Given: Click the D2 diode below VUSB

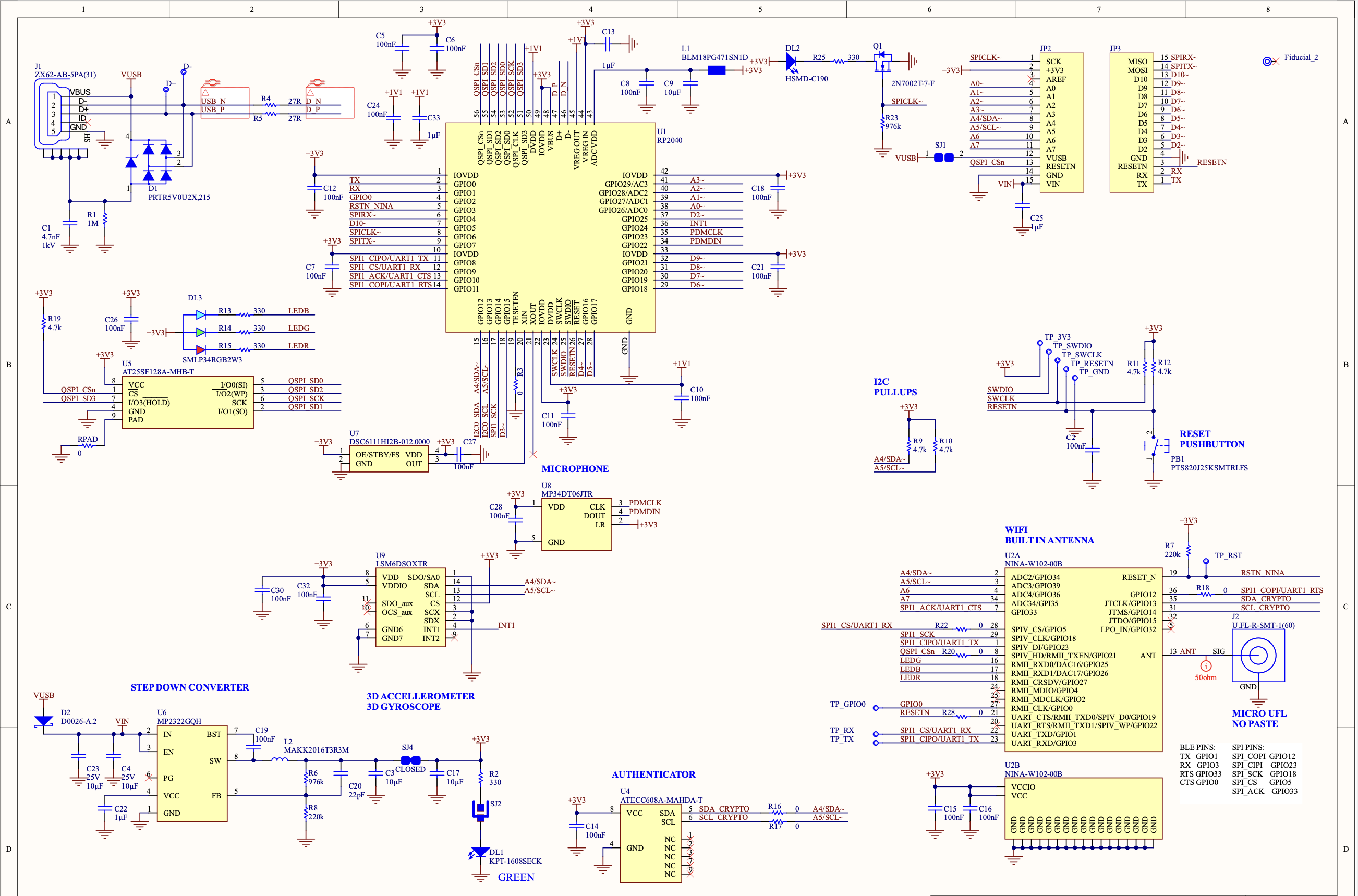Looking at the screenshot, I should point(43,722).
